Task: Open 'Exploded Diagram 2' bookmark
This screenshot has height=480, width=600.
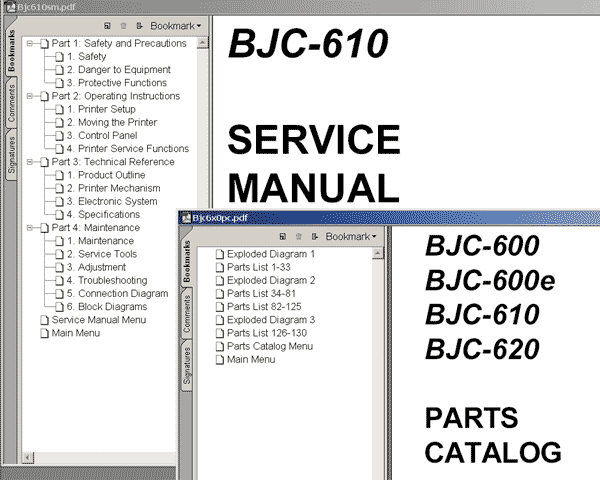Action: coord(271,280)
